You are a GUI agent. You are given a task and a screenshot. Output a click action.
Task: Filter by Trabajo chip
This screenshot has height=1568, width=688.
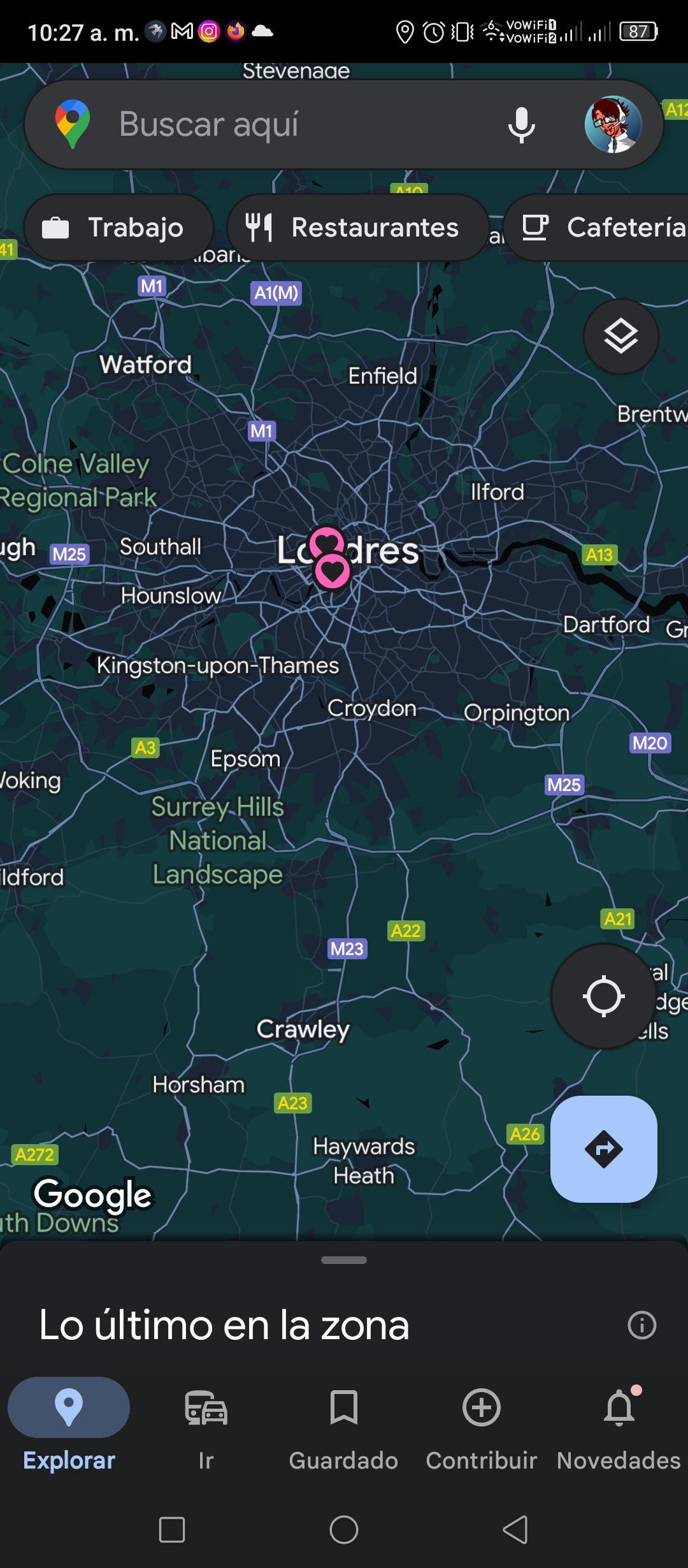click(x=118, y=228)
